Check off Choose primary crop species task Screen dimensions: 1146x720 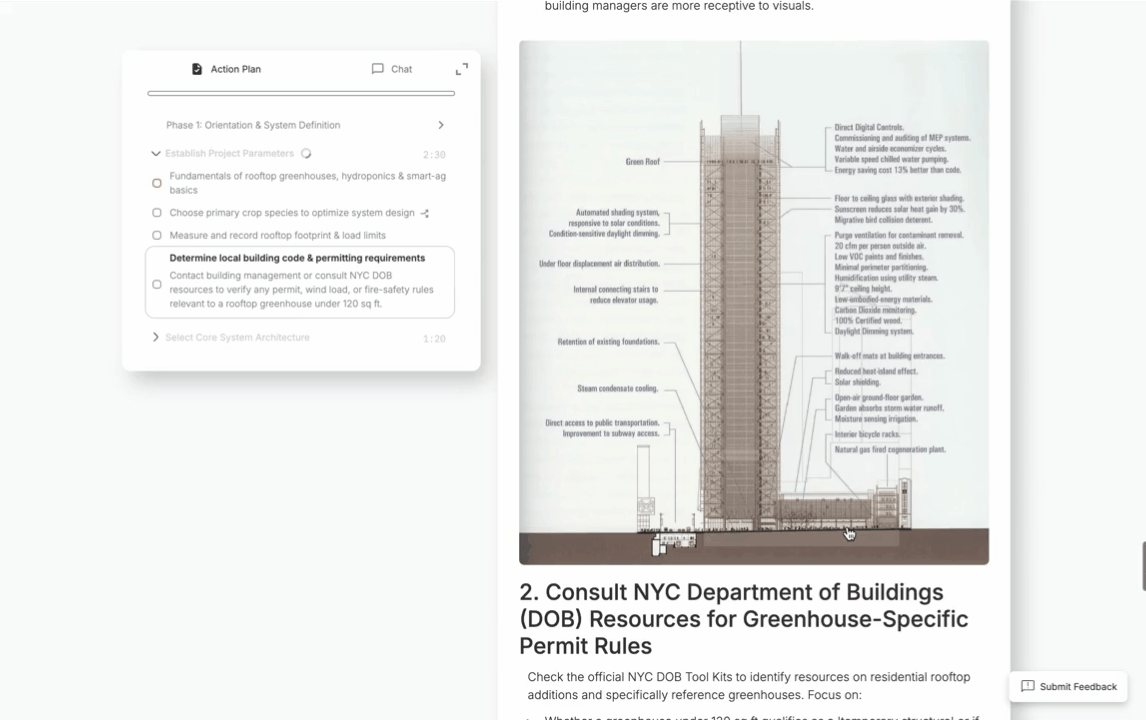click(x=156, y=213)
